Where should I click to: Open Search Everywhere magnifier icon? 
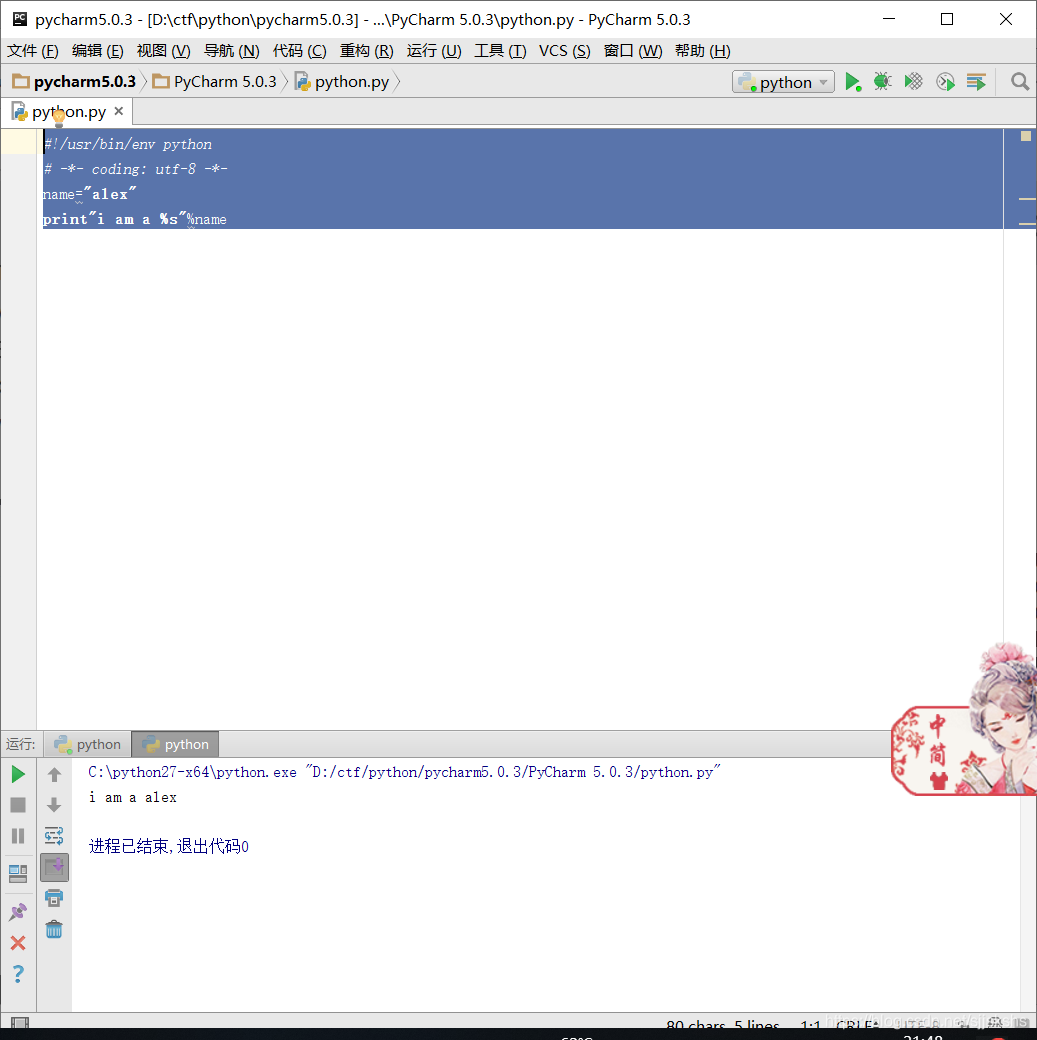[1020, 82]
